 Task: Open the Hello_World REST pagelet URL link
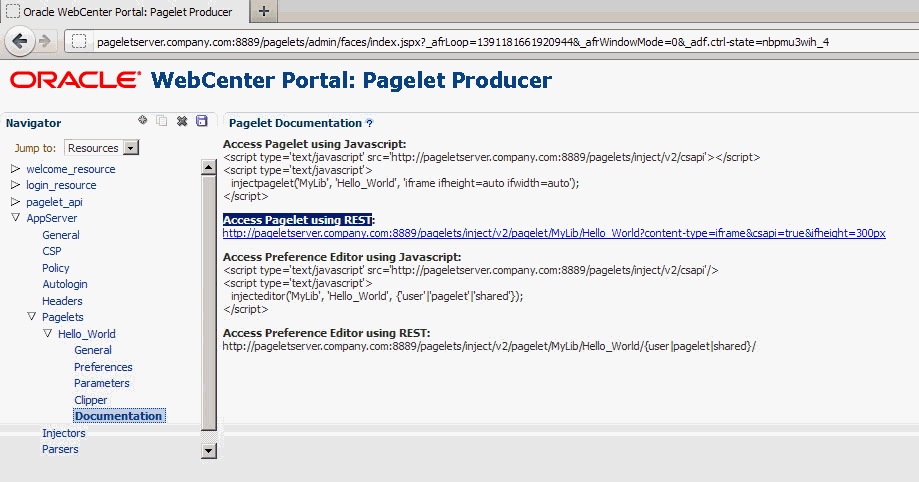click(x=554, y=233)
